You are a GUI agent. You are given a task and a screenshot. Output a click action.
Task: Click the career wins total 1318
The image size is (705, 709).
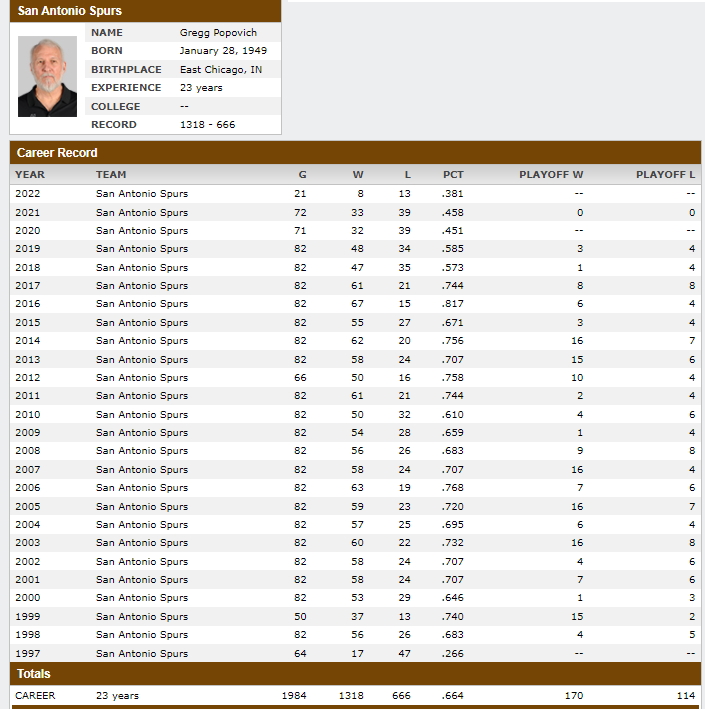coord(351,695)
